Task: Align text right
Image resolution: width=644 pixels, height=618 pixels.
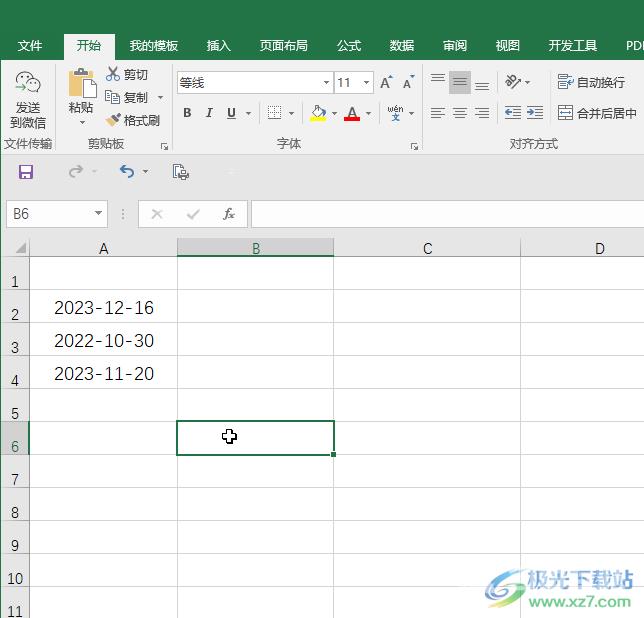Action: point(482,113)
